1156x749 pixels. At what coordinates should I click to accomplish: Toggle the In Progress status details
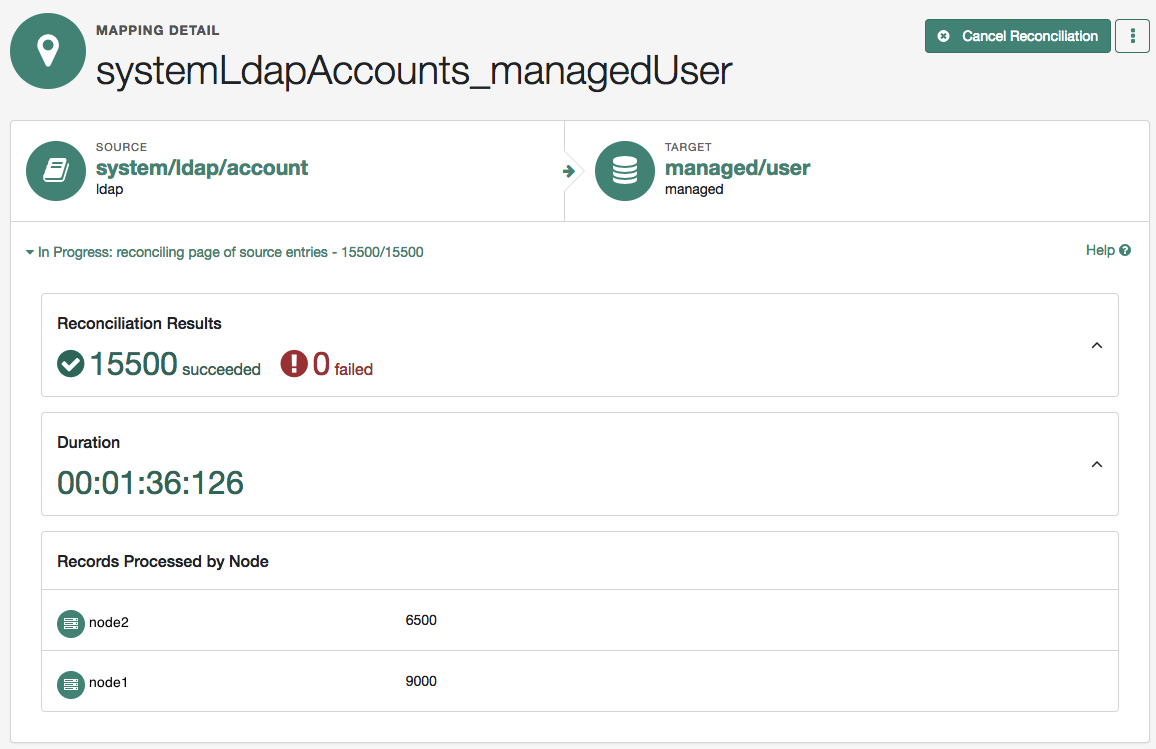click(x=30, y=253)
